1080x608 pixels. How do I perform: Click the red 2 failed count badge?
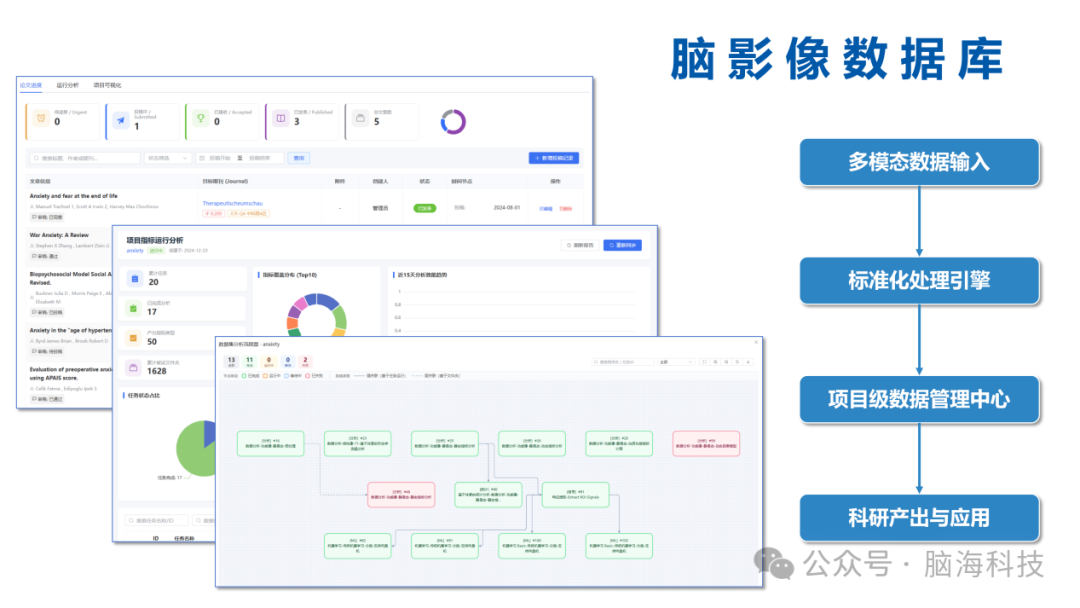305,361
